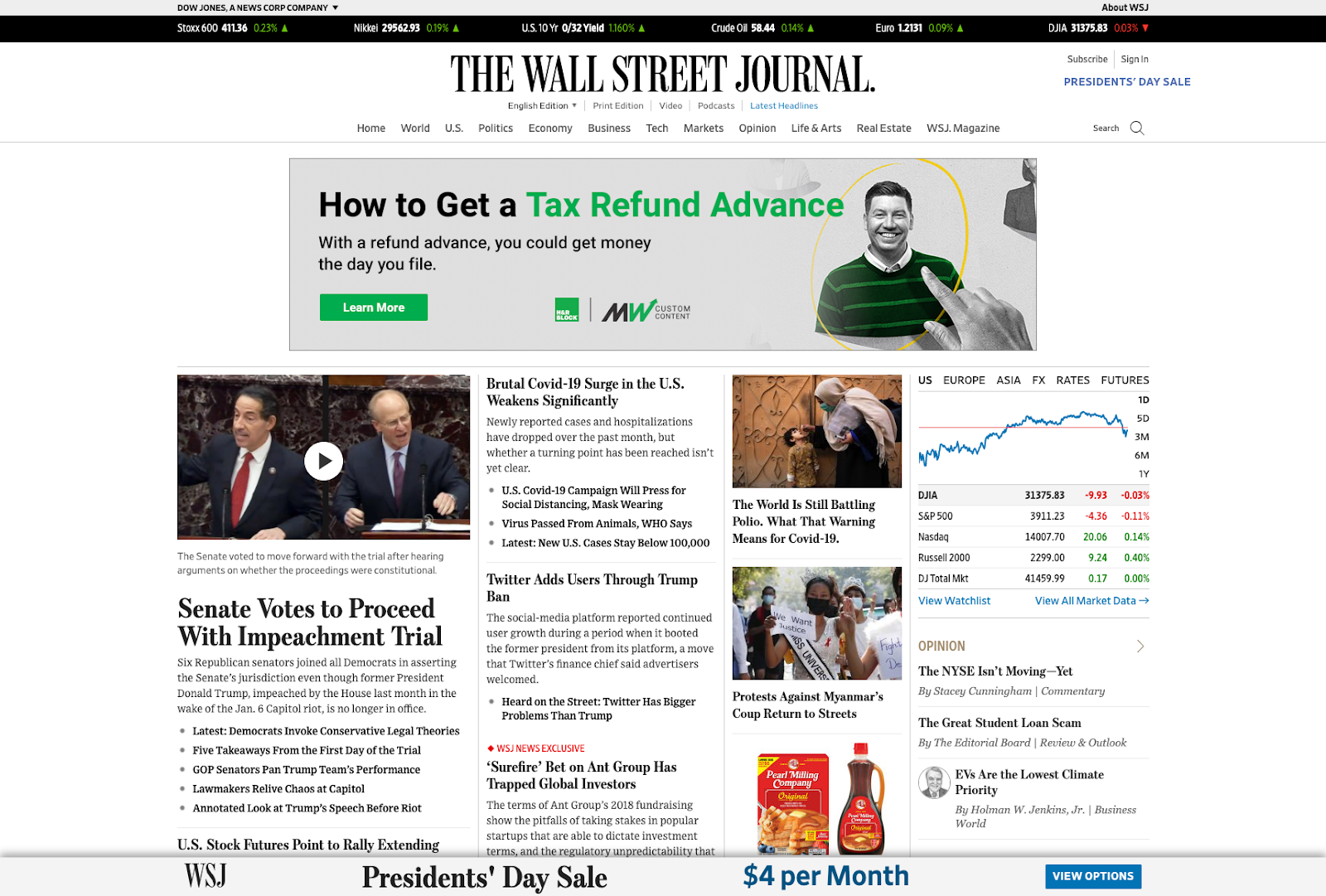1326x896 pixels.
Task: Open the Politics section
Action: (x=496, y=128)
